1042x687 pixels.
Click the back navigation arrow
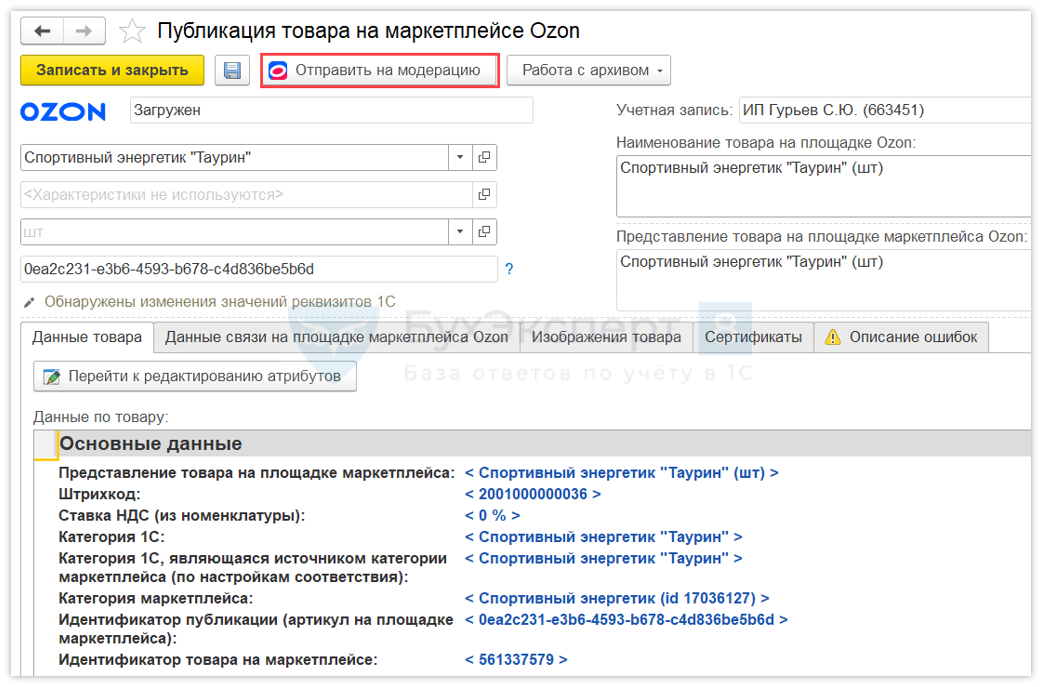(42, 31)
